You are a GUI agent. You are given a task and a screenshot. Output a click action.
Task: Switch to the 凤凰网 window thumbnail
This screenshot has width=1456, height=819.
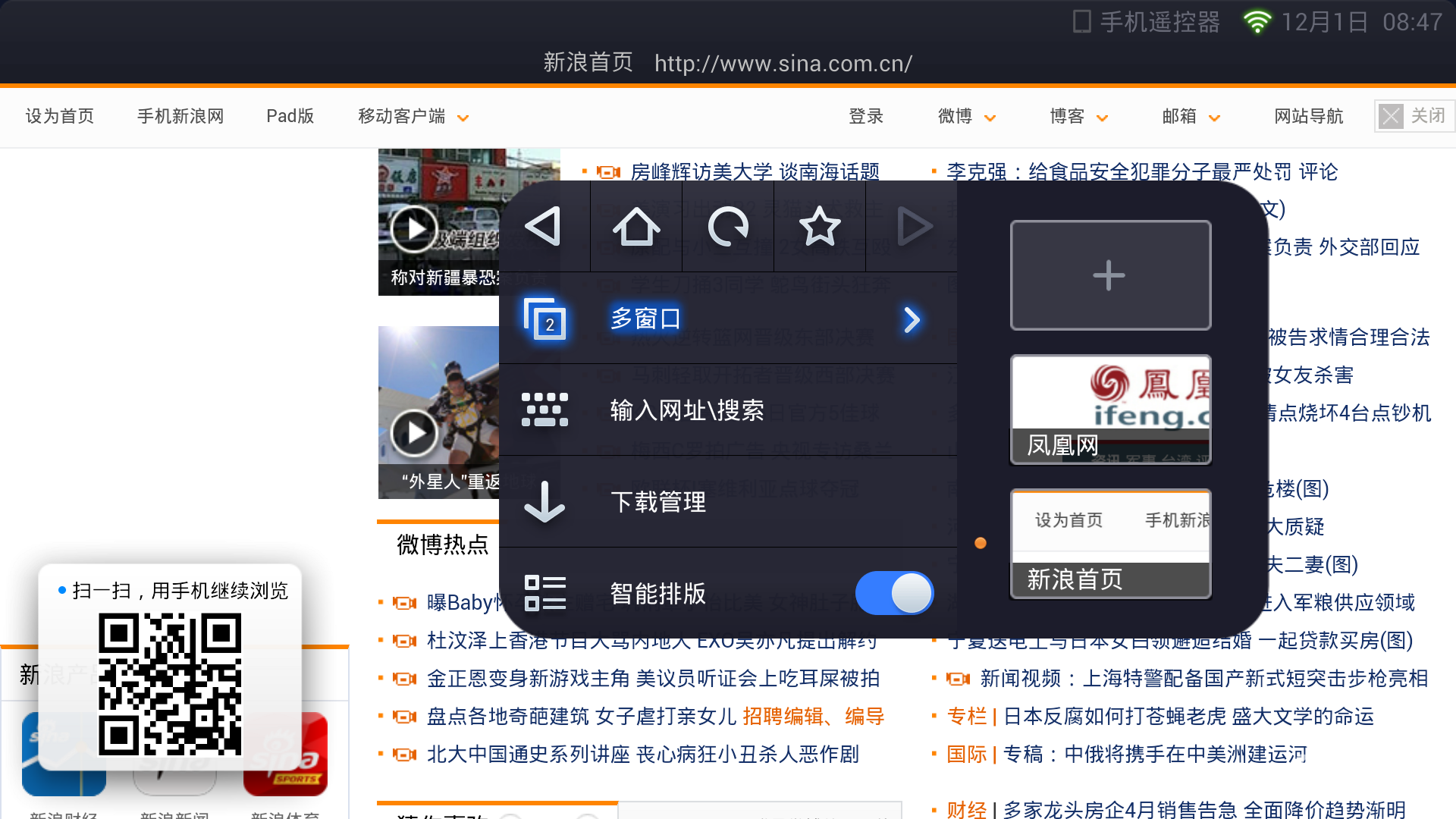(x=1110, y=409)
